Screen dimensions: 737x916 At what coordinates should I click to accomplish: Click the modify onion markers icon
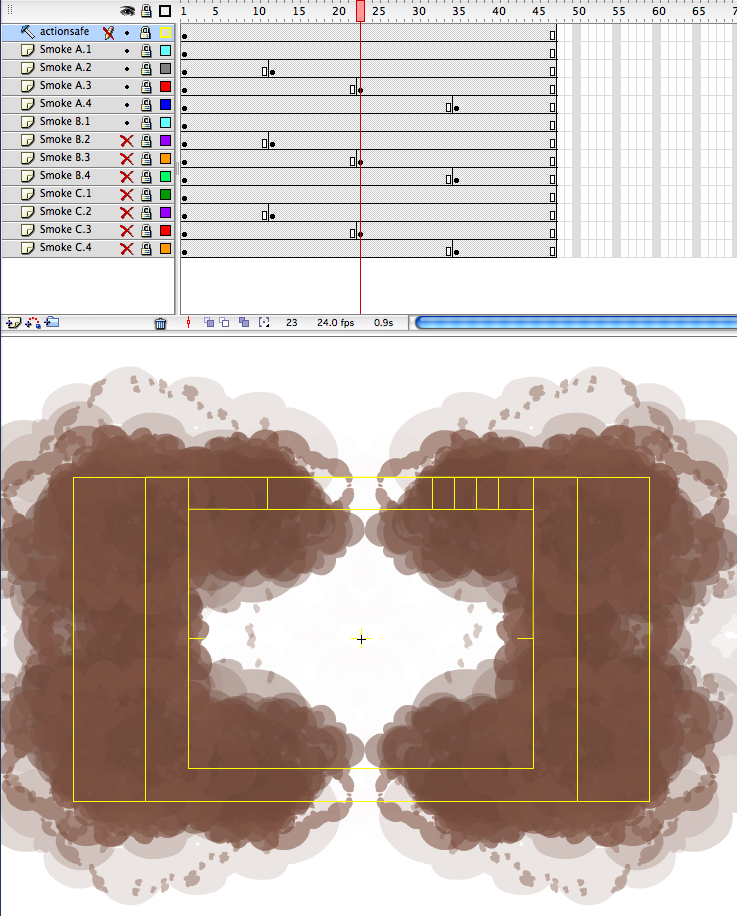point(264,322)
